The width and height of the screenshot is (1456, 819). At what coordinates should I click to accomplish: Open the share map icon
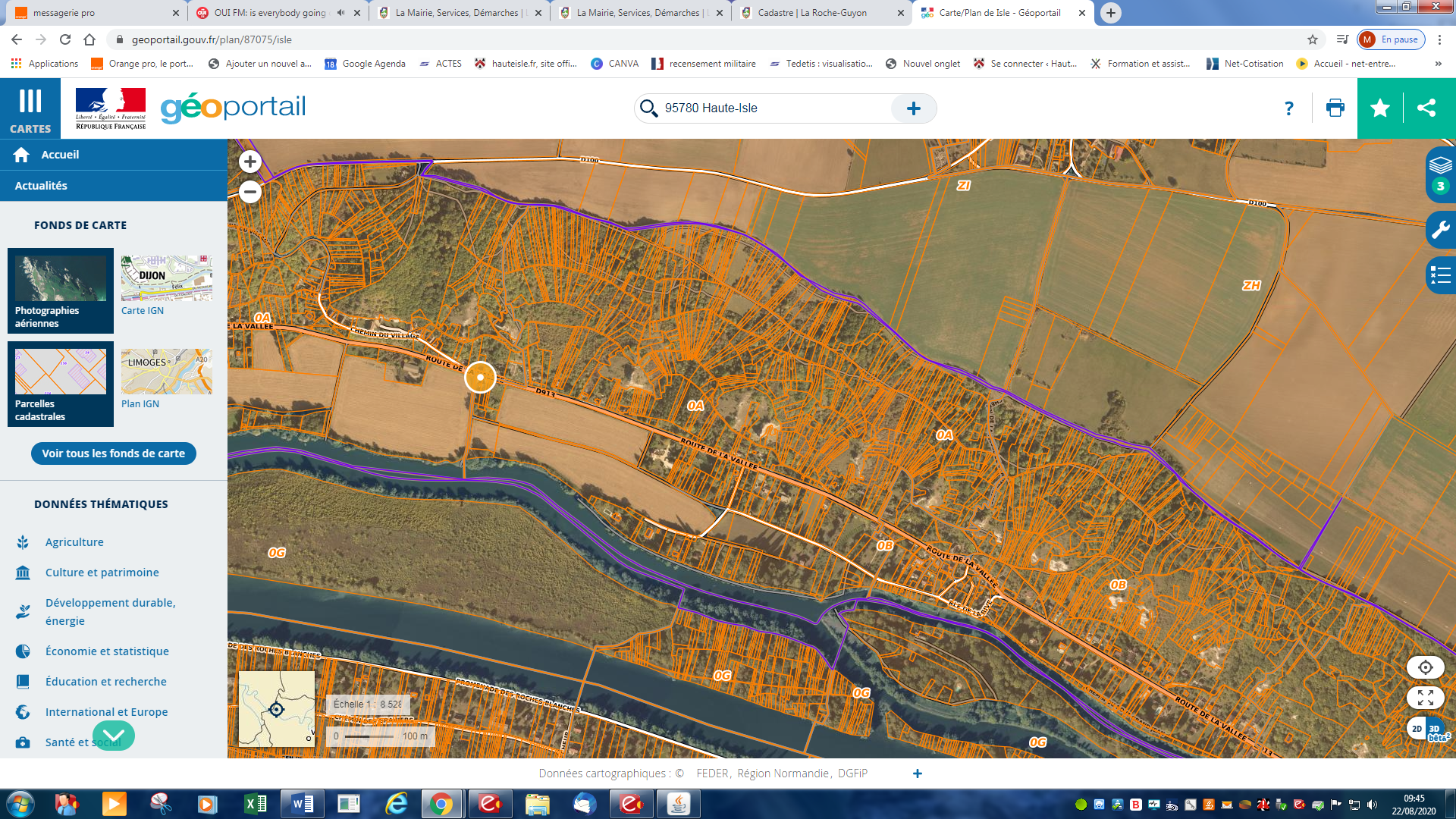tap(1426, 108)
